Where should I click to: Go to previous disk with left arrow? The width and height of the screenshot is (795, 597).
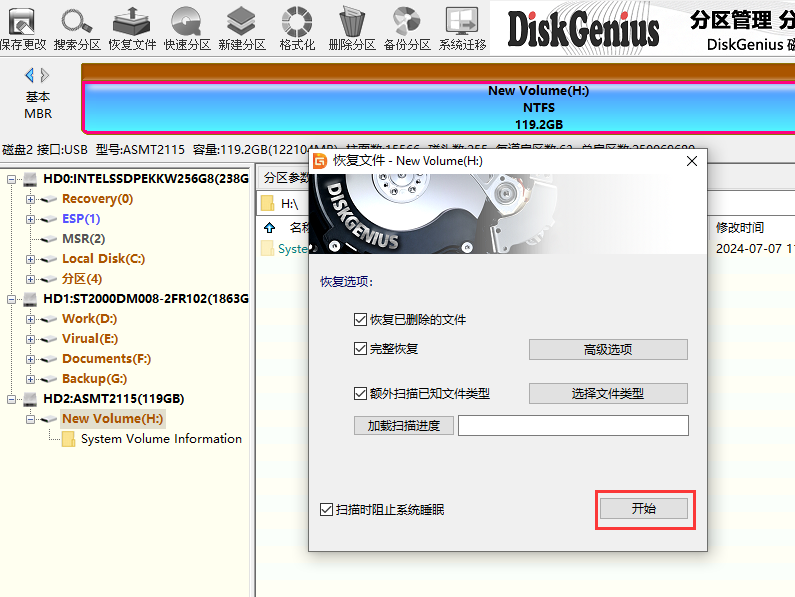click(29, 76)
